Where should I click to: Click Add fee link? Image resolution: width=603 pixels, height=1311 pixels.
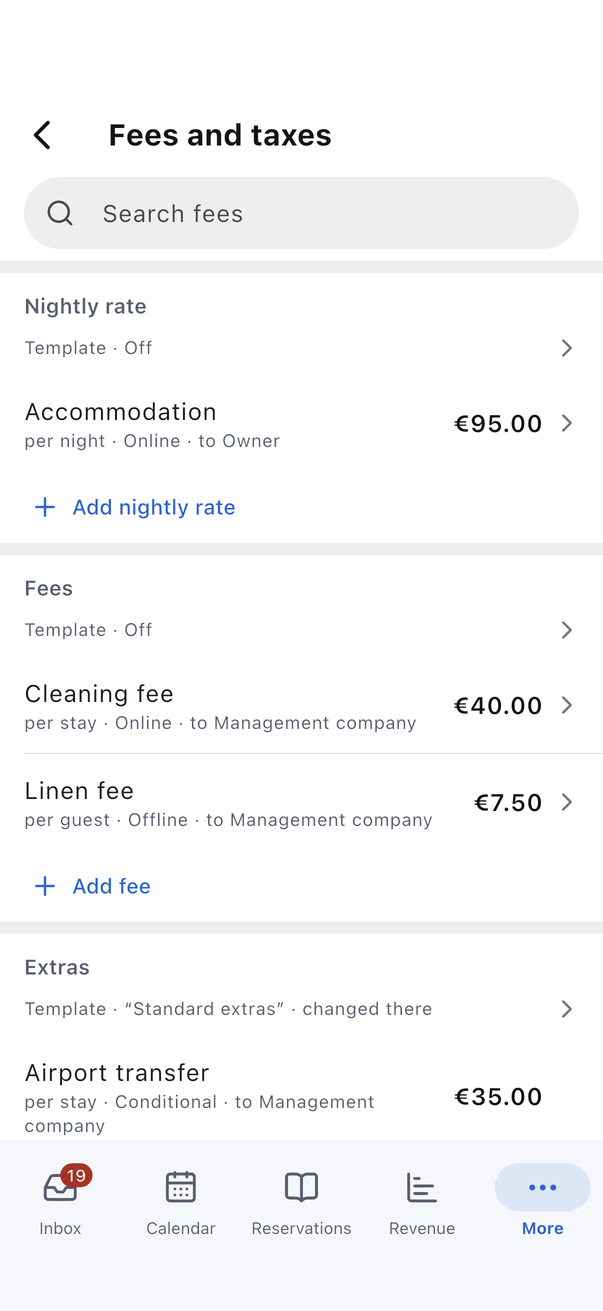pyautogui.click(x=112, y=886)
